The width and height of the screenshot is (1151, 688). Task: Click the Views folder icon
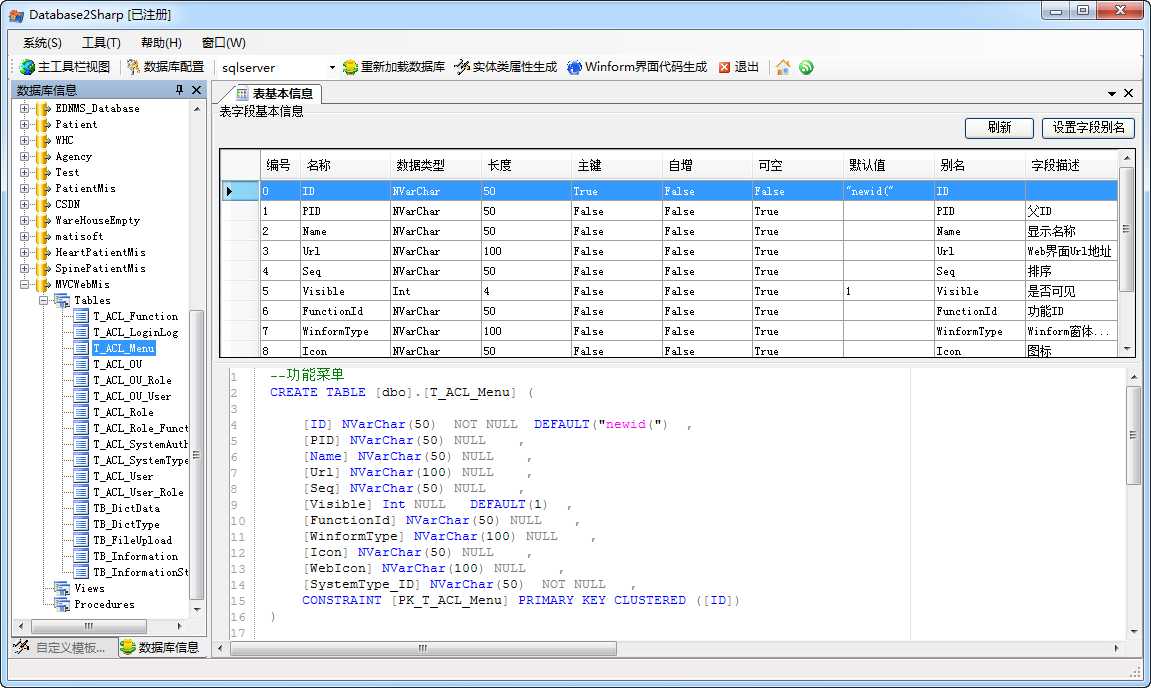coord(62,588)
